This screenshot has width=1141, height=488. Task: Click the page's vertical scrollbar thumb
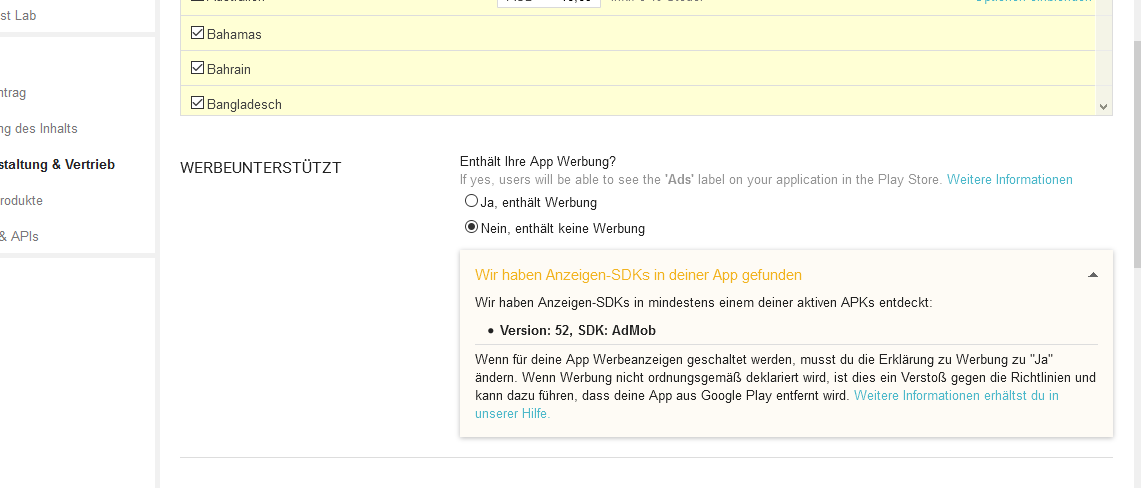coord(1136,150)
